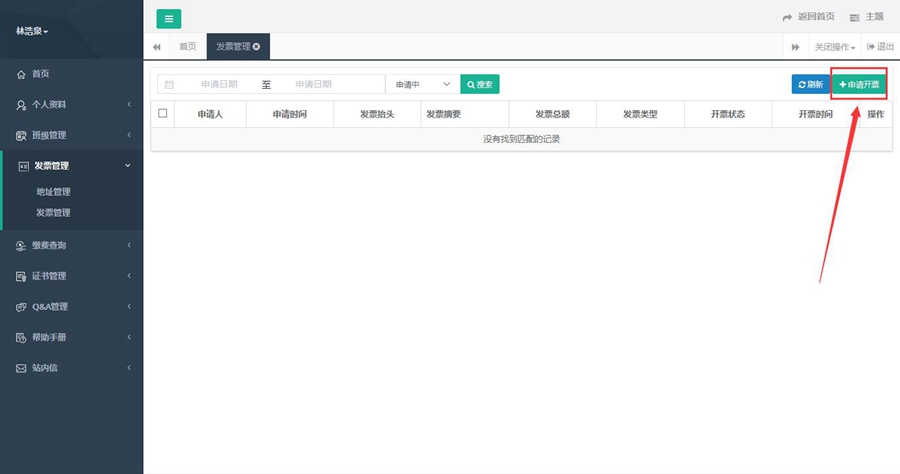Click the green 搜索 search button
Viewport: 900px width, 474px height.
(x=479, y=85)
